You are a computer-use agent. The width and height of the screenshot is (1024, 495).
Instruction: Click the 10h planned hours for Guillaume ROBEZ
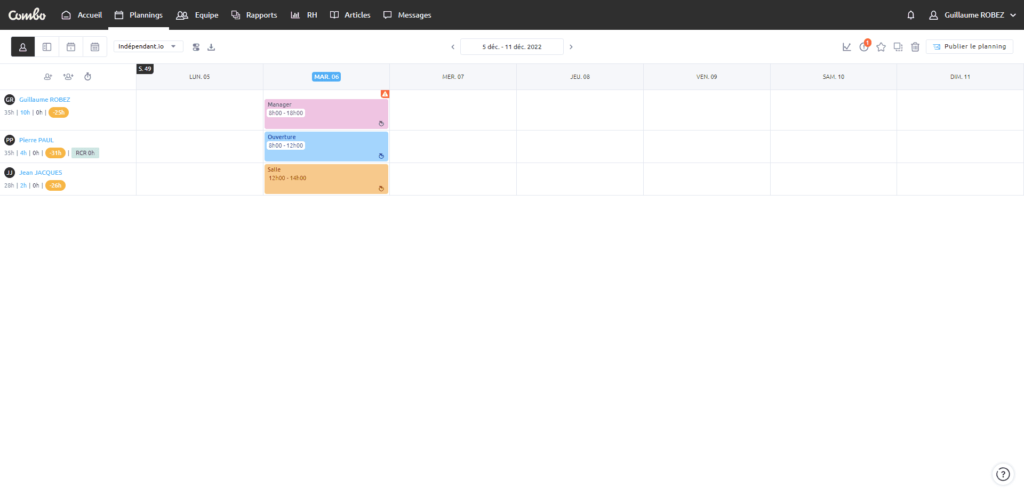[x=25, y=112]
